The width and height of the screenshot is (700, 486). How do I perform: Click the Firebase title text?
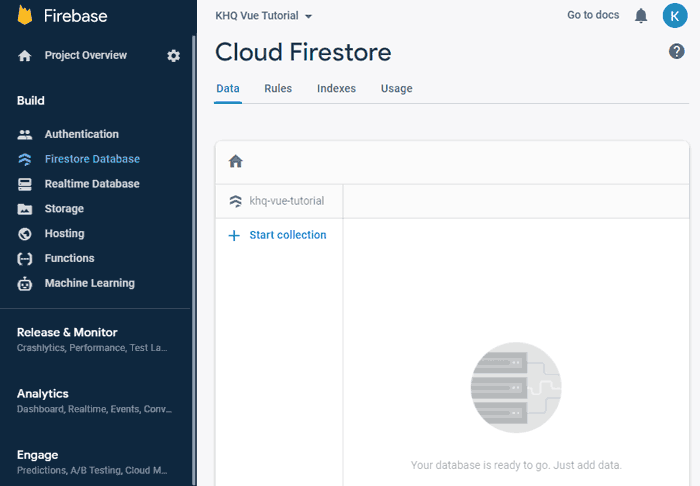(75, 16)
